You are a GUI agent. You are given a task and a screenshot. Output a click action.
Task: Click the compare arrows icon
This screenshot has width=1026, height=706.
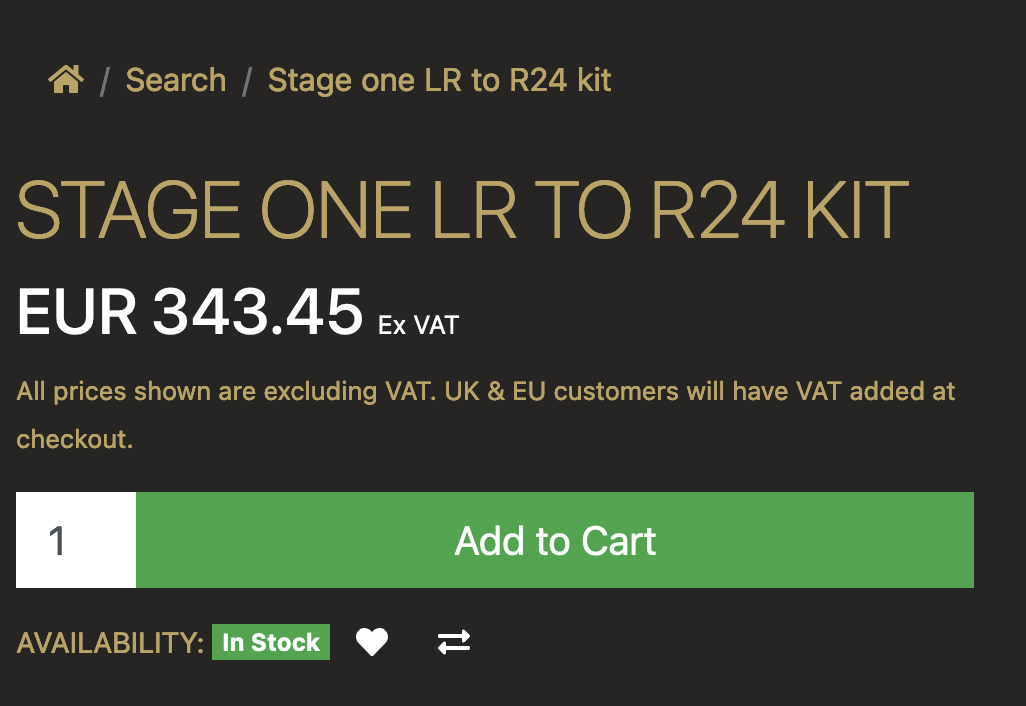tap(454, 642)
